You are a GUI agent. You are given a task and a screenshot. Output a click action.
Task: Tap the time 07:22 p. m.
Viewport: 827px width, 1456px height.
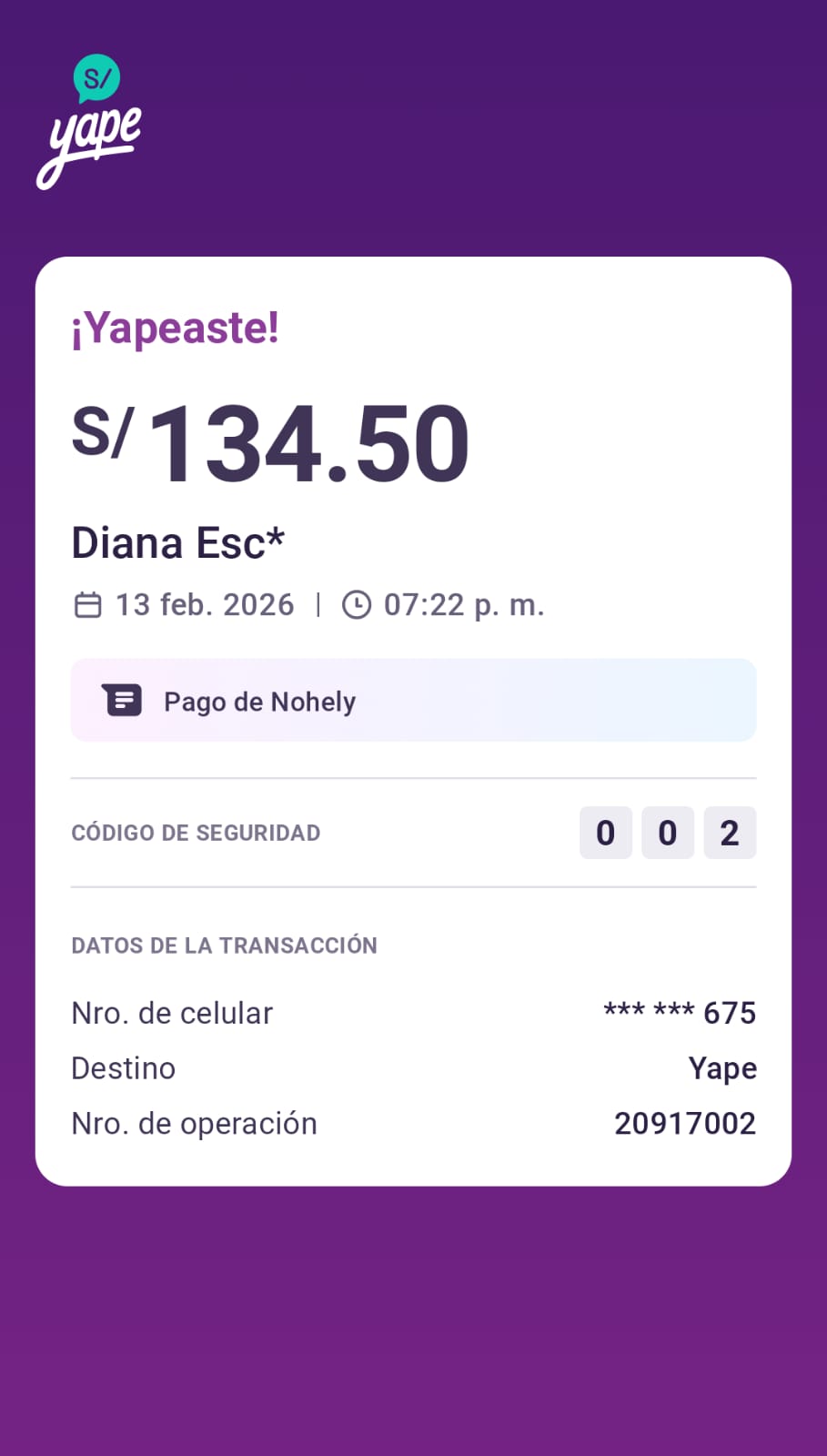coord(464,605)
